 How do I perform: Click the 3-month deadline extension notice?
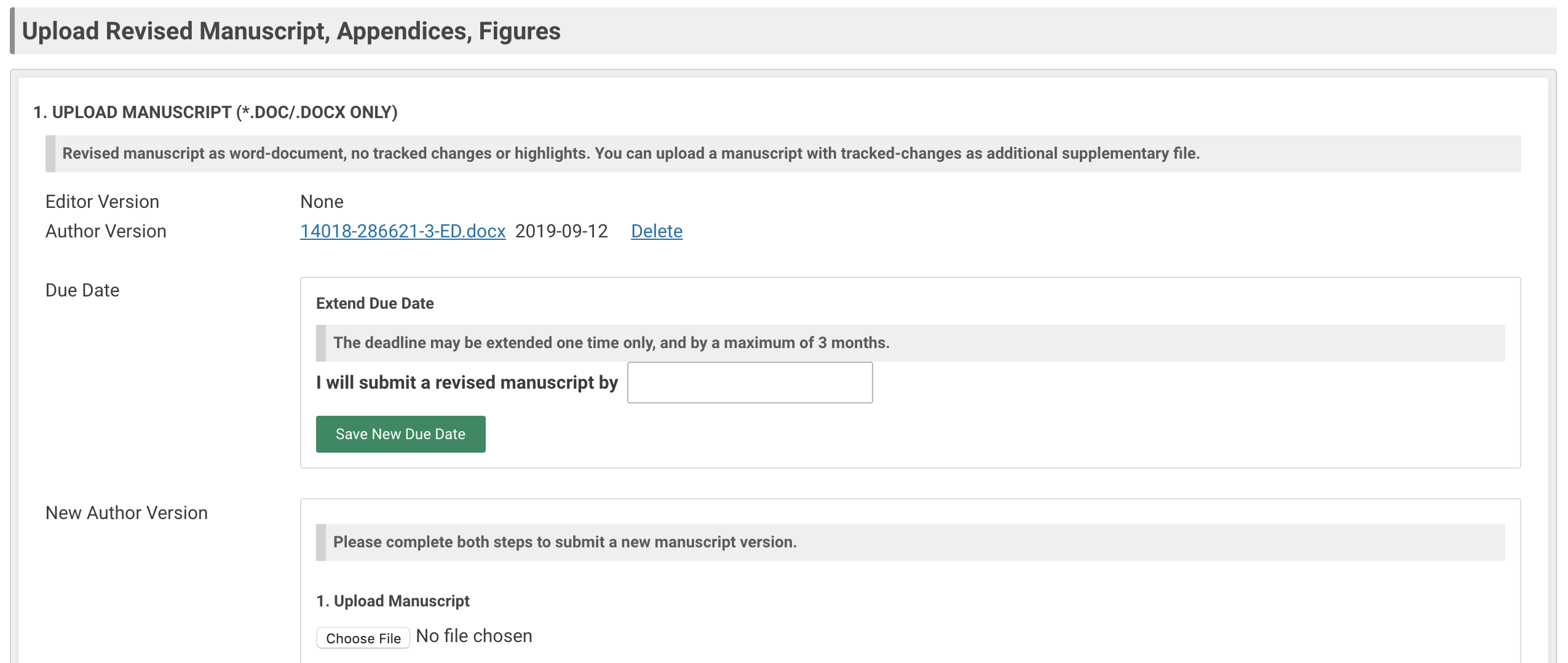[x=611, y=343]
